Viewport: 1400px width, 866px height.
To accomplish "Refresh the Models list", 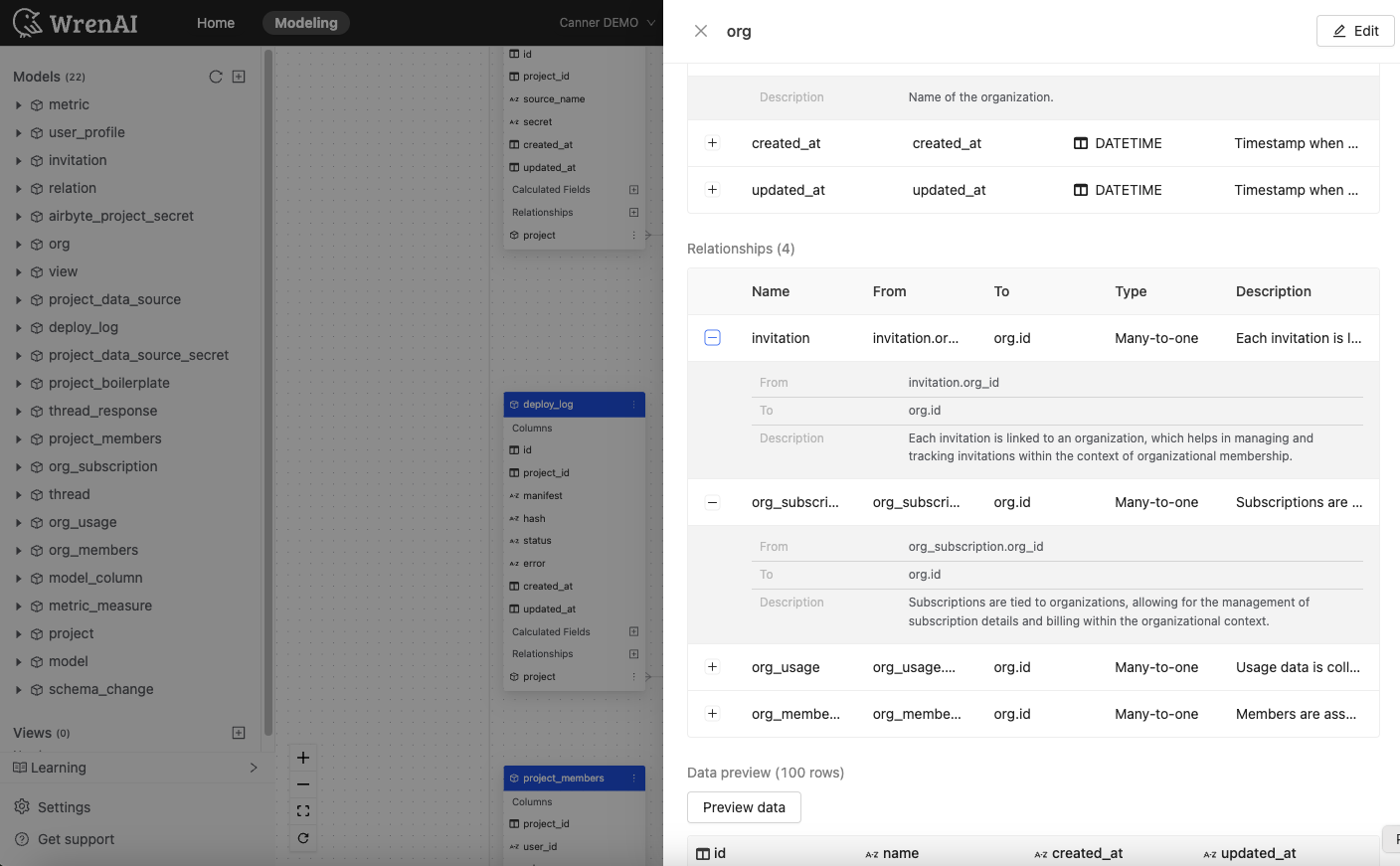I will [x=216, y=77].
